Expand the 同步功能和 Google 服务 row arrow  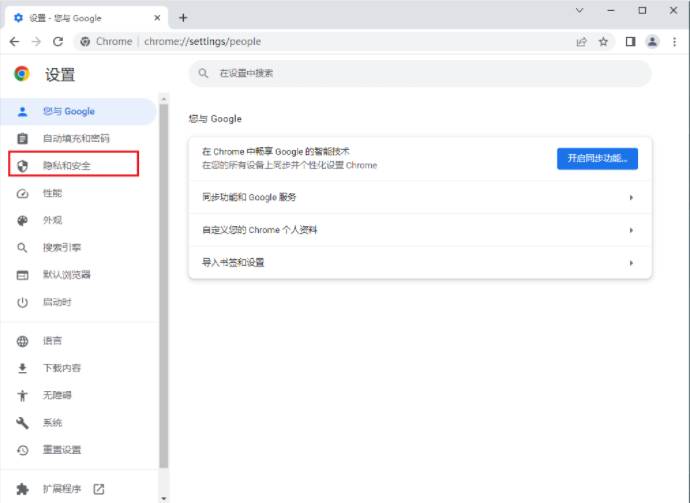tap(631, 198)
